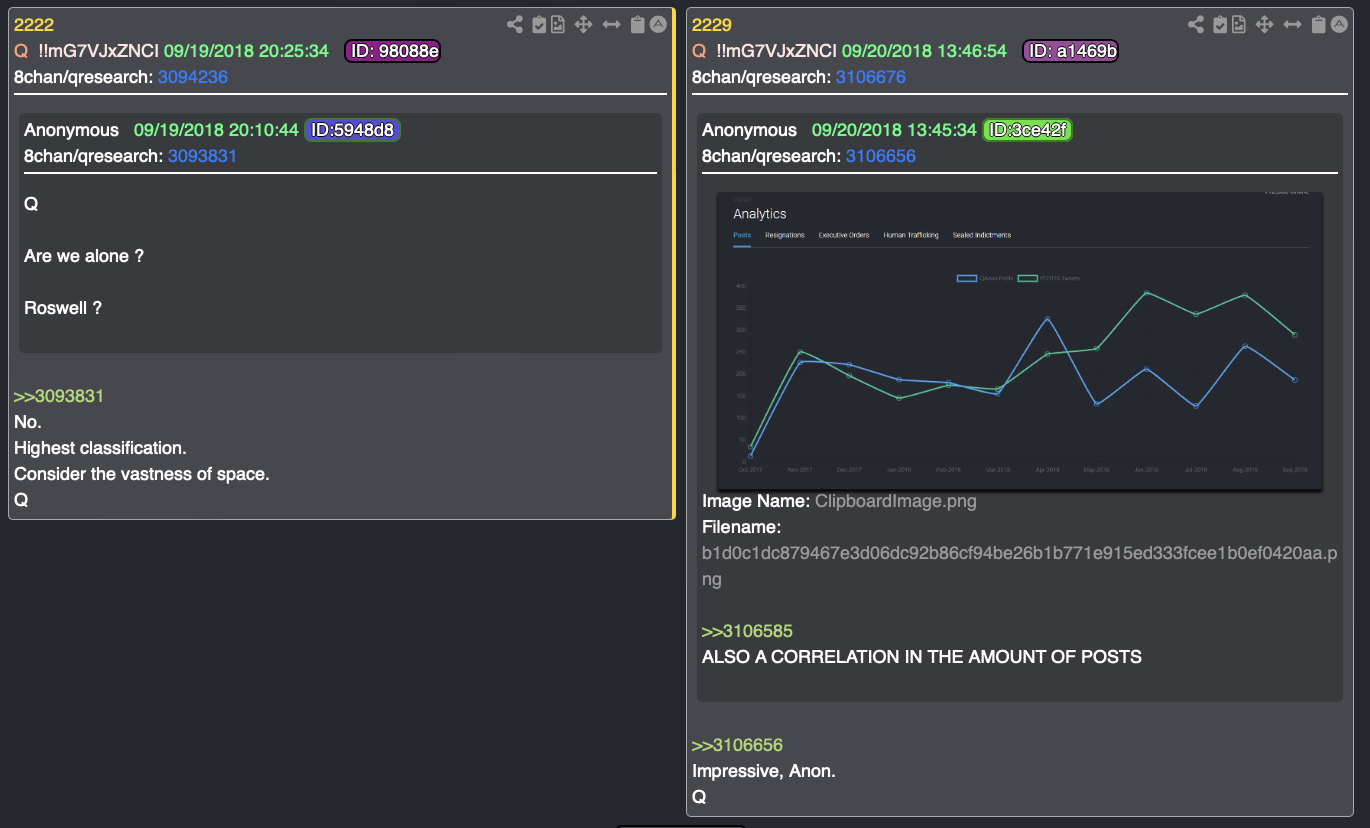Click the four-way move arrows icon on post 2222

click(585, 25)
